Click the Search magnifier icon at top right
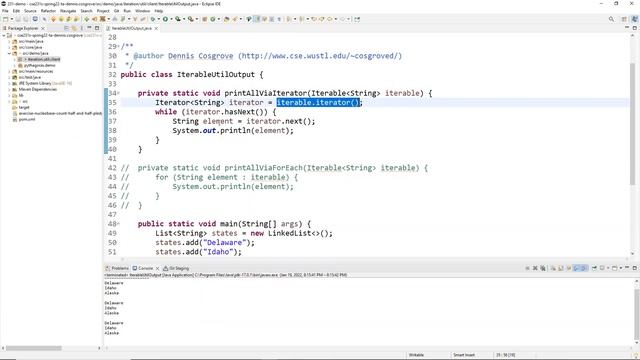 (611, 19)
